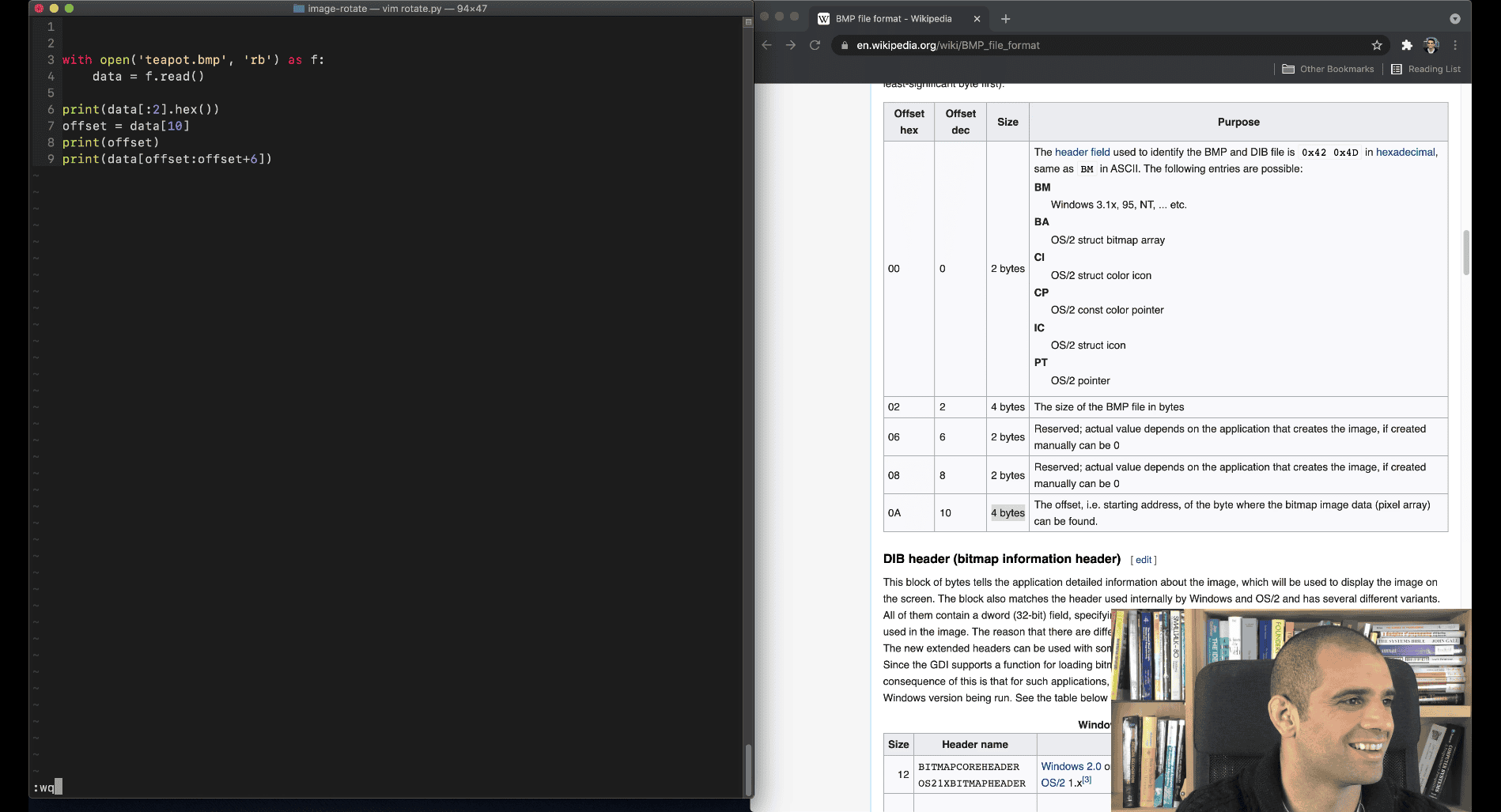Close the BMP file format tab

click(977, 19)
